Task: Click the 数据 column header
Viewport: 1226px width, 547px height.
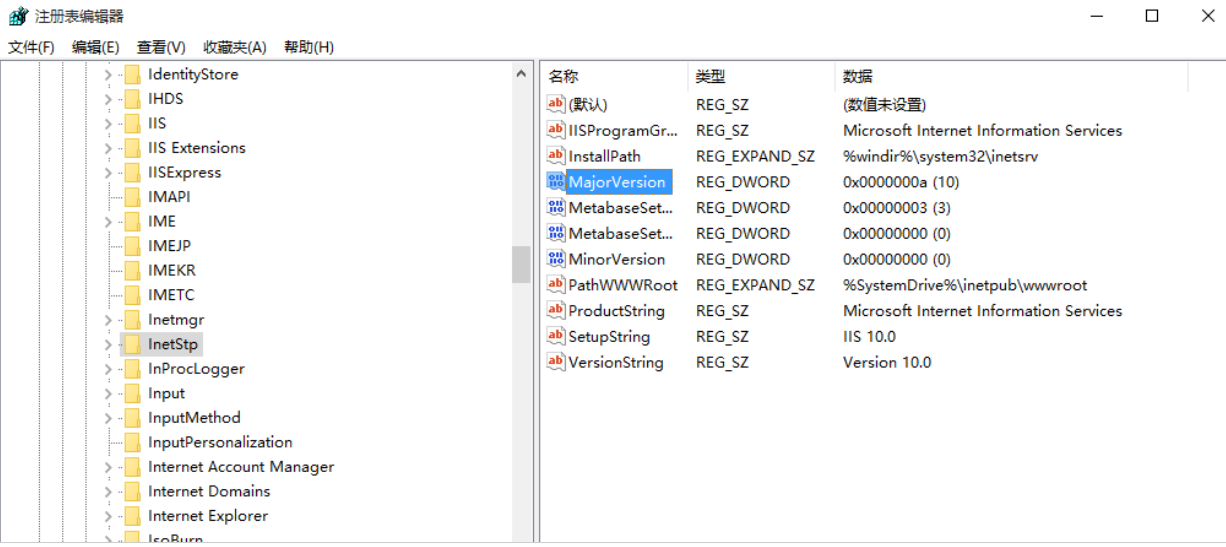Action: [x=857, y=76]
